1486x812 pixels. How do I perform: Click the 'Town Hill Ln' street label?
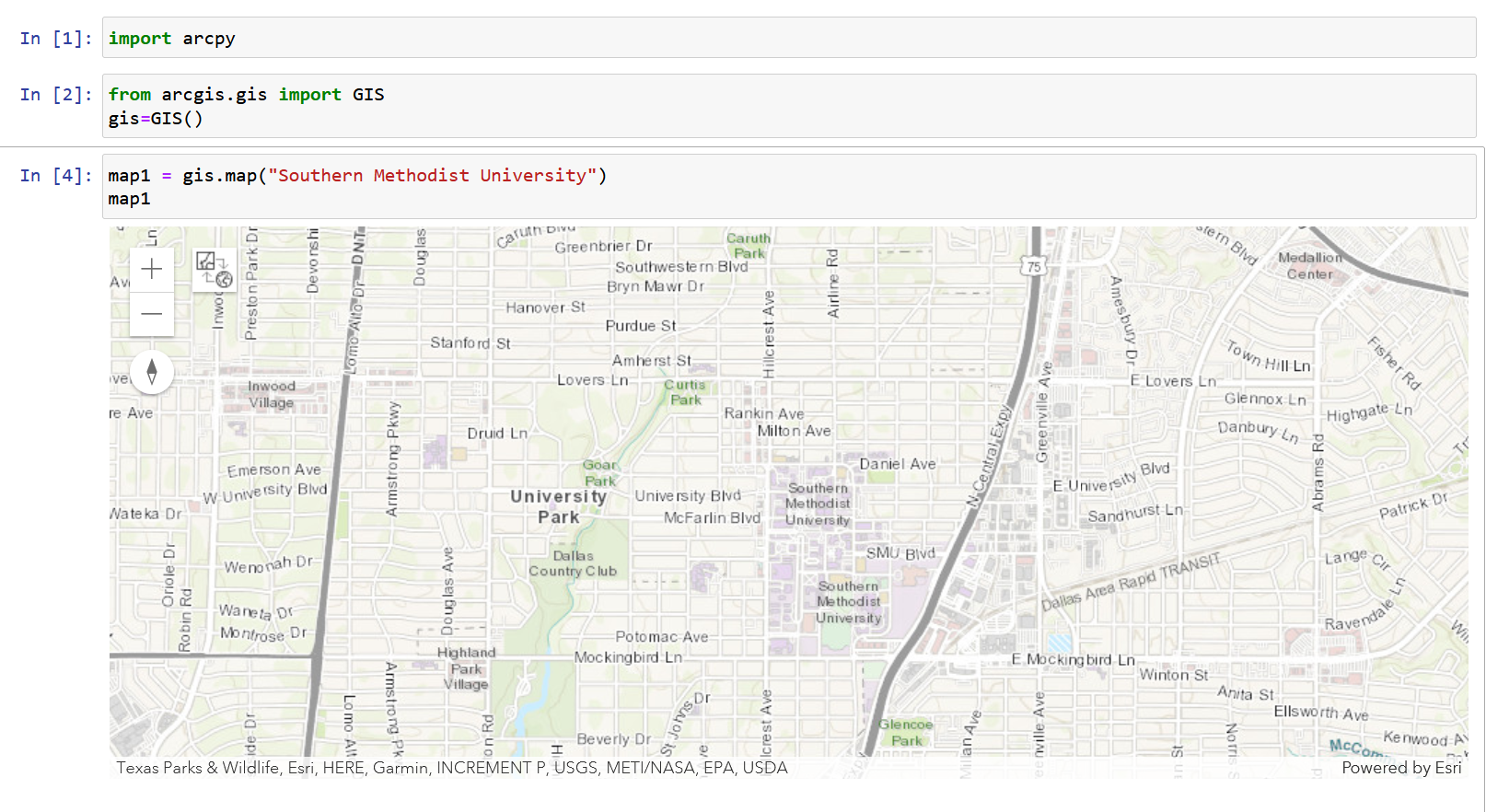click(1268, 357)
